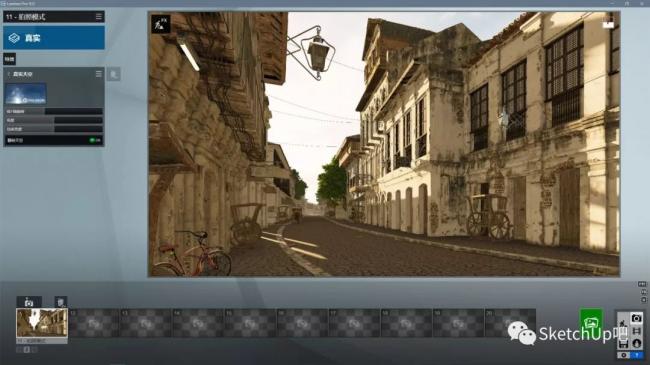Switch to Photo mode camera icon

(x=636, y=319)
